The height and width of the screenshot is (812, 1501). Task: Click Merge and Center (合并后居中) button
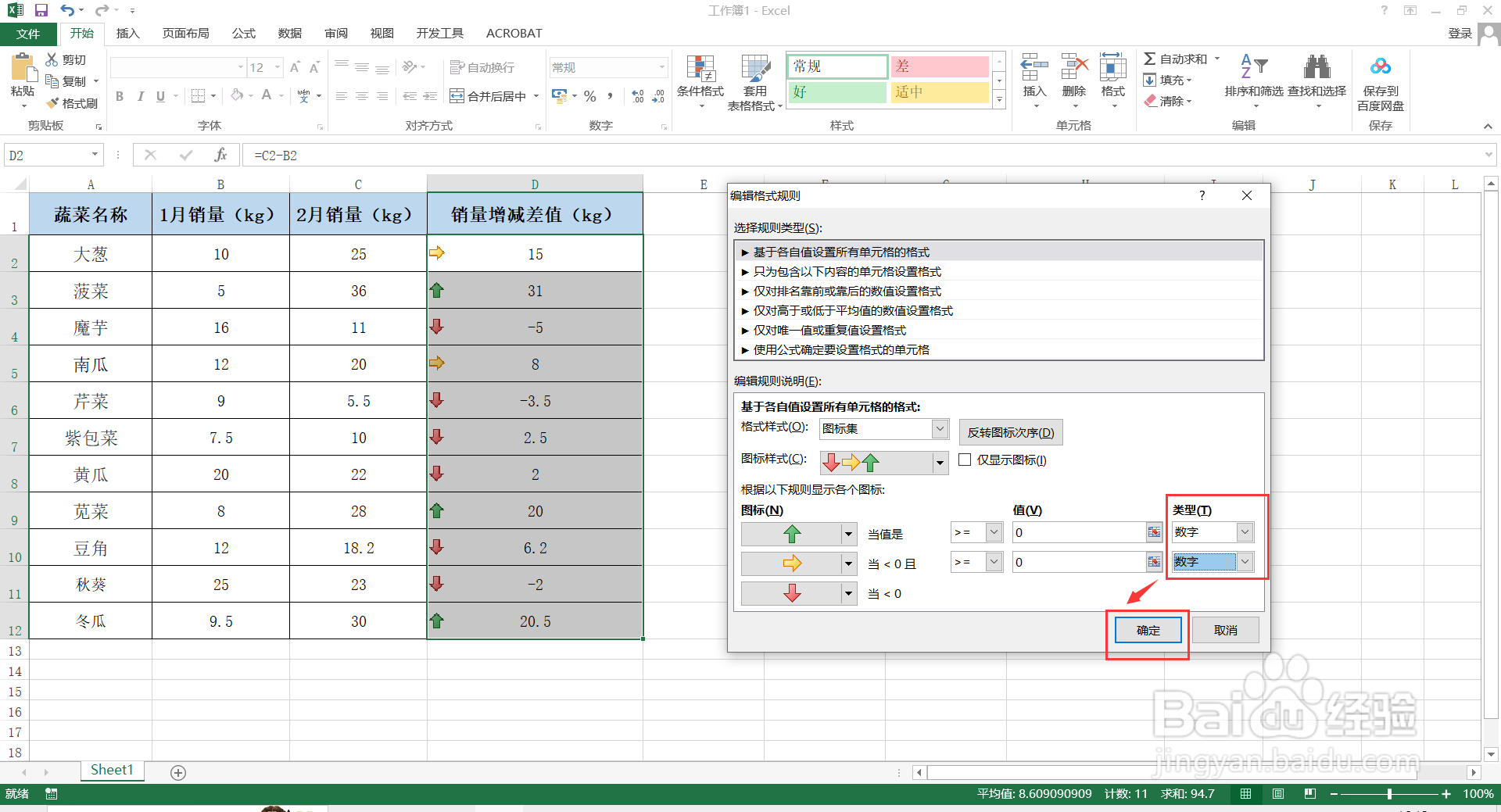click(x=489, y=96)
